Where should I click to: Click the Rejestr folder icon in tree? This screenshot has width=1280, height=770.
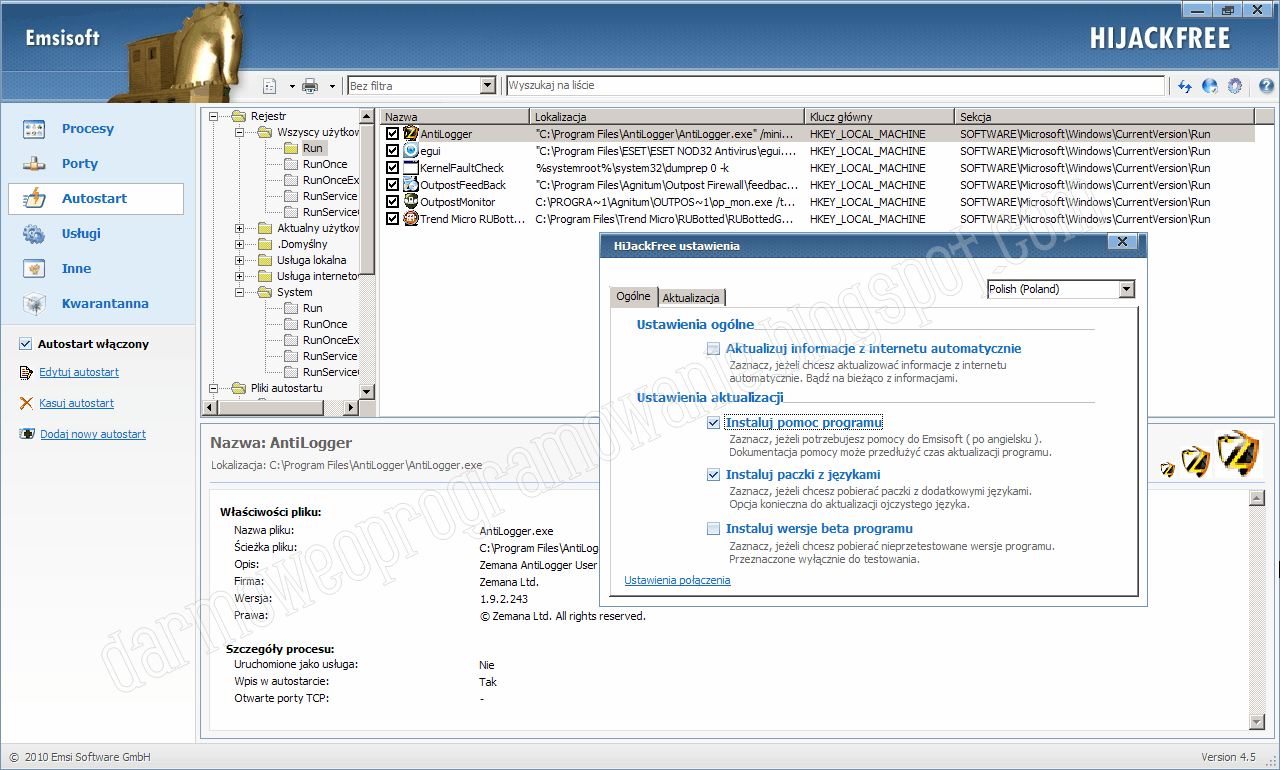238,116
